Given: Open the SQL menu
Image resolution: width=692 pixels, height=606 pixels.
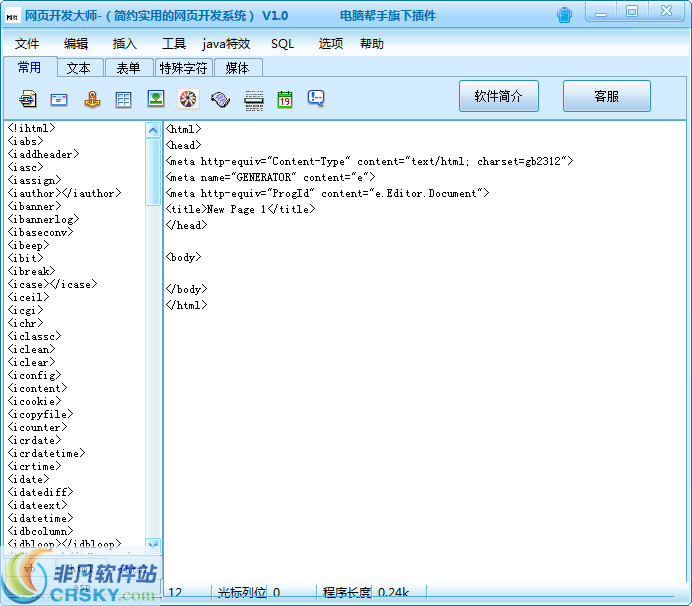Looking at the screenshot, I should tap(282, 44).
